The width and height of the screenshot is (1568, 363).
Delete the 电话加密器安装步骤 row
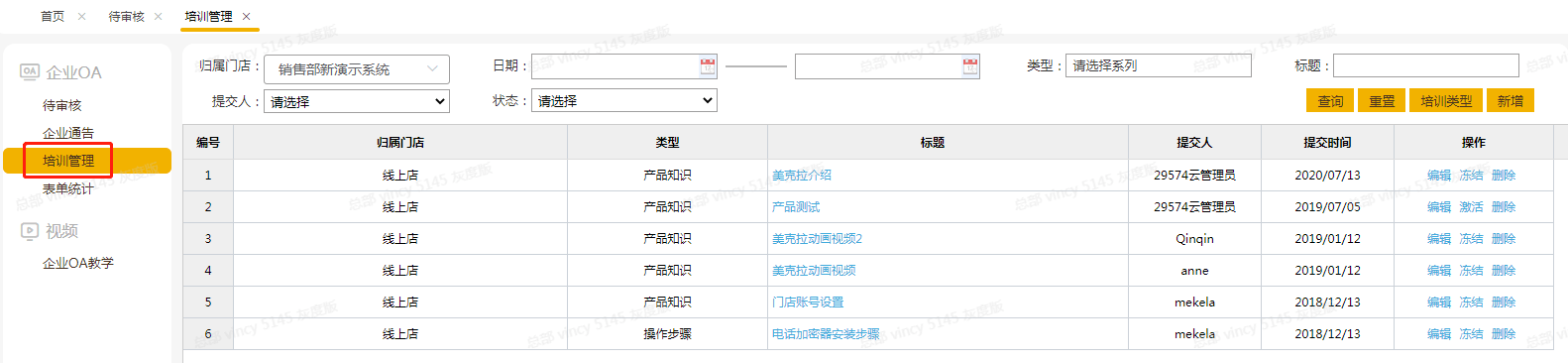point(1504,333)
